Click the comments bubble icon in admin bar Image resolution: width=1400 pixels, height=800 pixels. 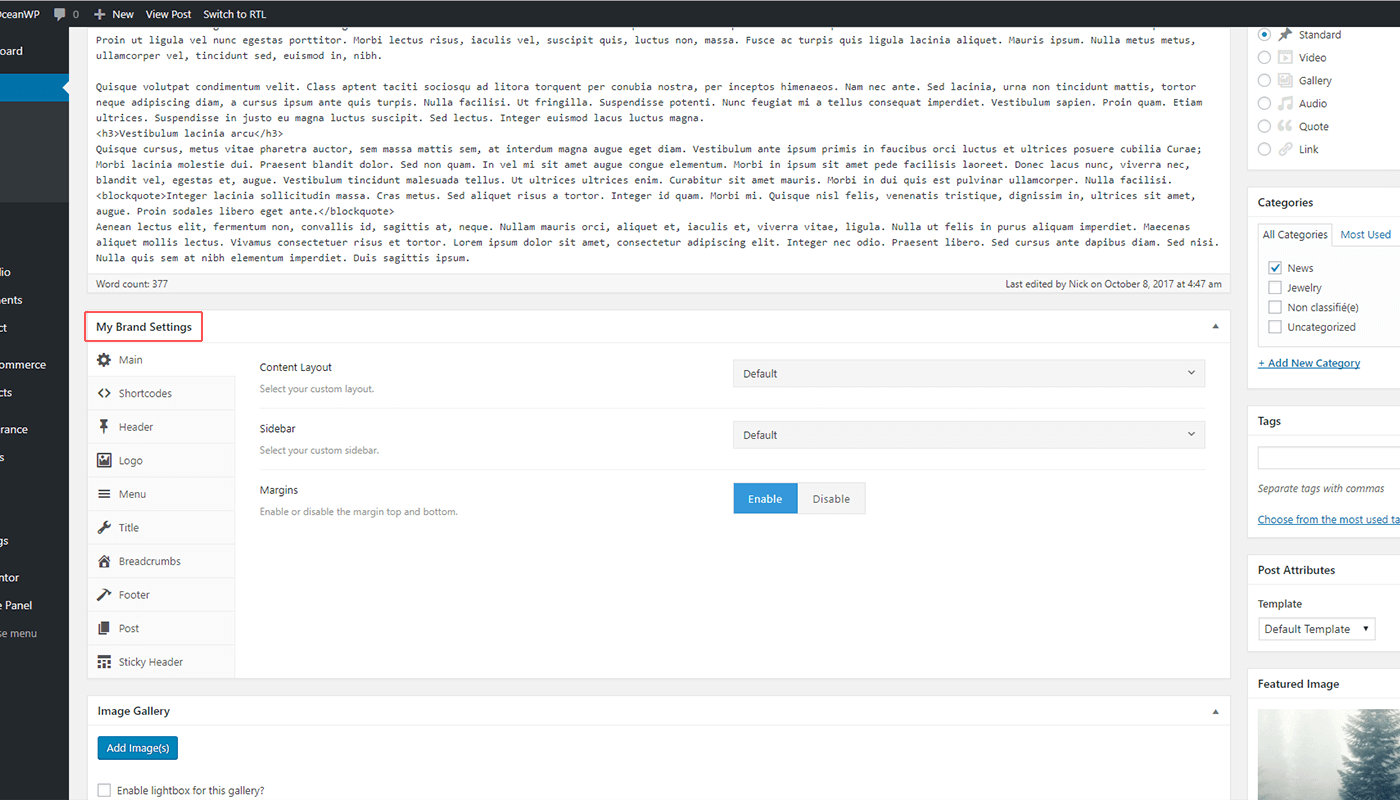click(x=60, y=14)
